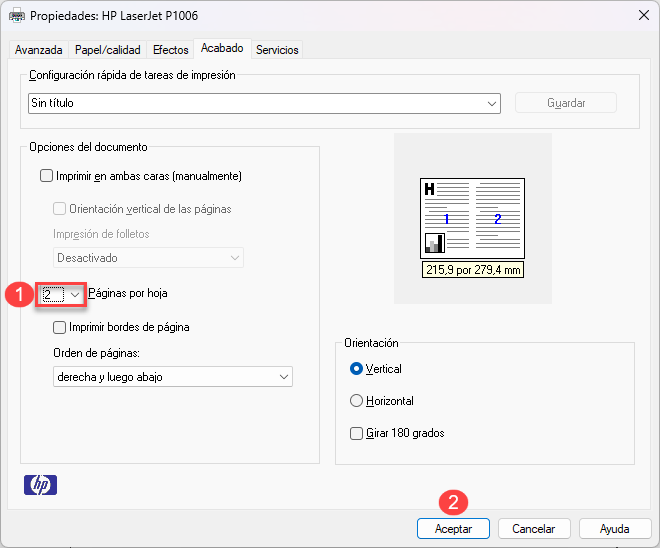
Task: Open the Impresión de folletos Desactivado dropdown
Action: pyautogui.click(x=148, y=258)
